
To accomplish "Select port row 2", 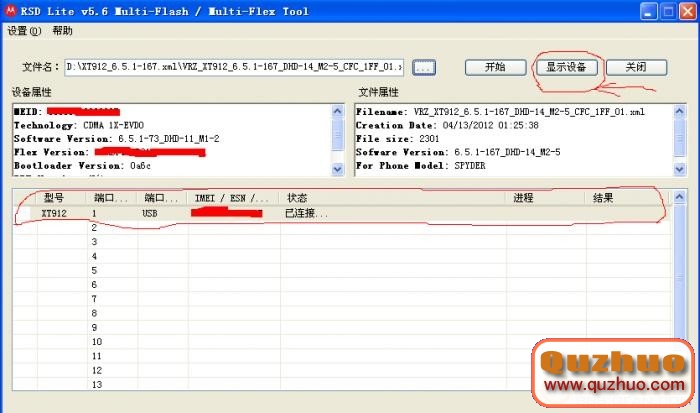I will pos(342,228).
